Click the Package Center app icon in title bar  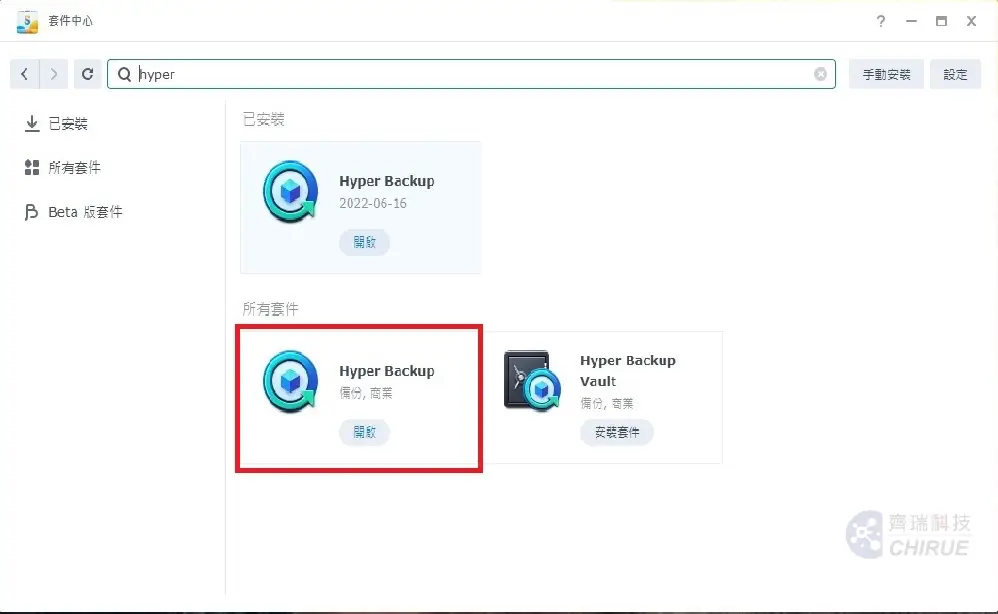[27, 21]
